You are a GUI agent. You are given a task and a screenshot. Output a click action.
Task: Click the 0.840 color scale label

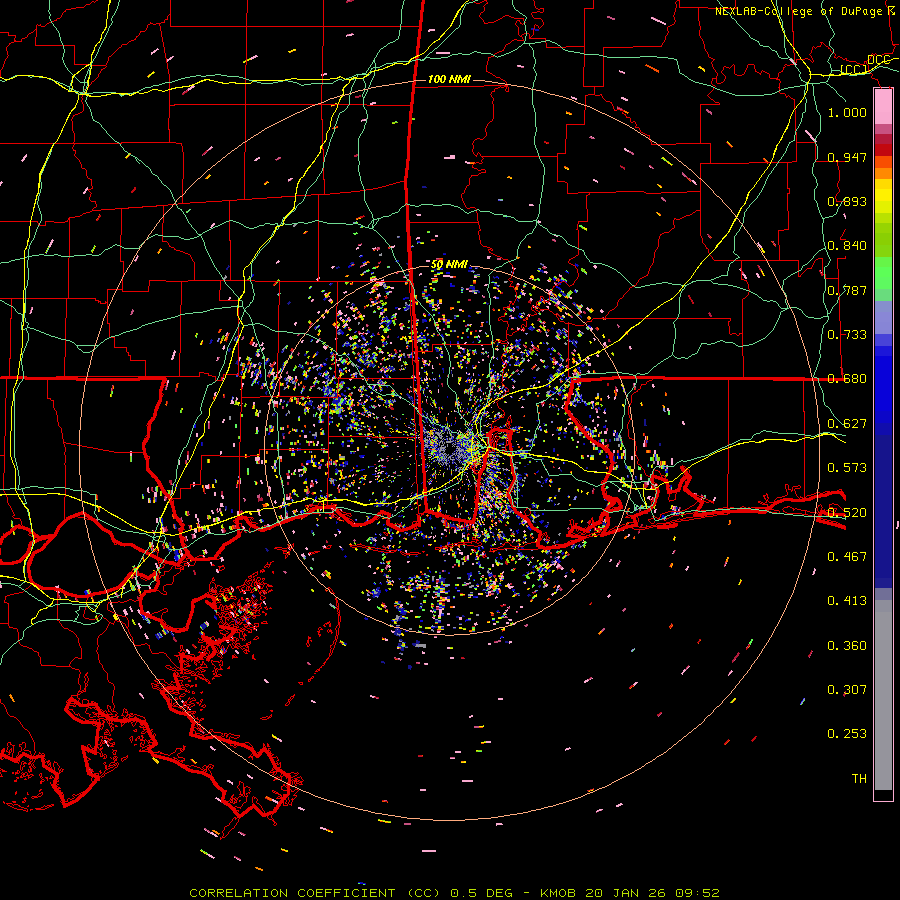pyautogui.click(x=847, y=246)
